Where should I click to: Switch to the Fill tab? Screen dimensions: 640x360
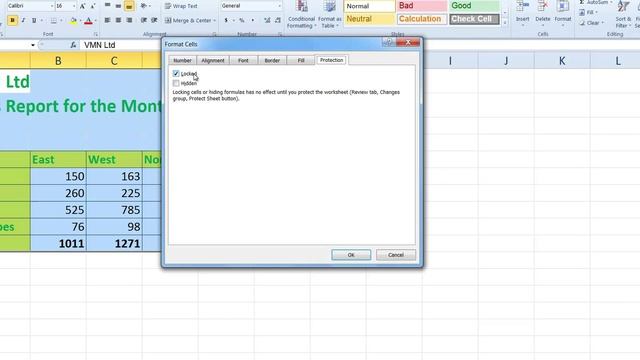(x=301, y=60)
